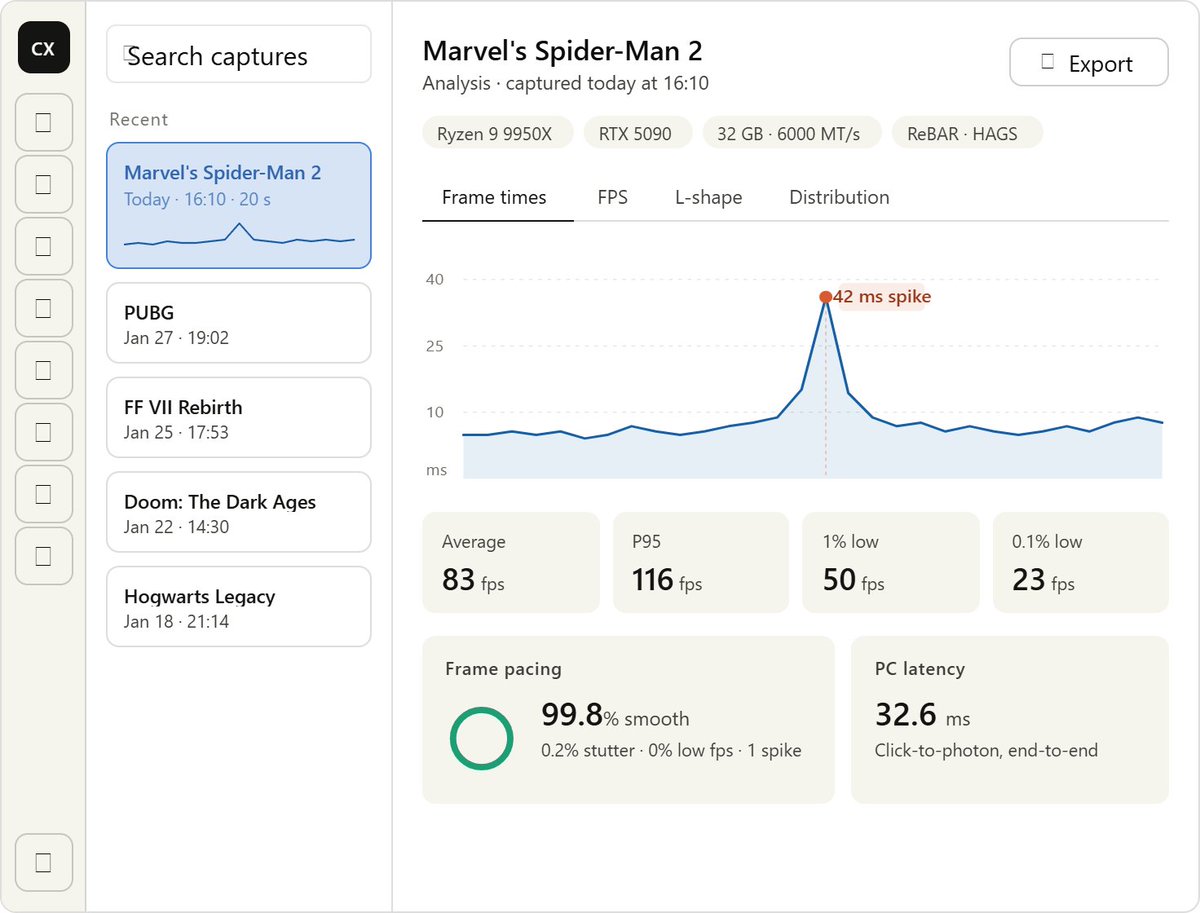Screen dimensions: 1200x913
Task: Click the 'Frame pacing' heading
Action: coord(503,669)
